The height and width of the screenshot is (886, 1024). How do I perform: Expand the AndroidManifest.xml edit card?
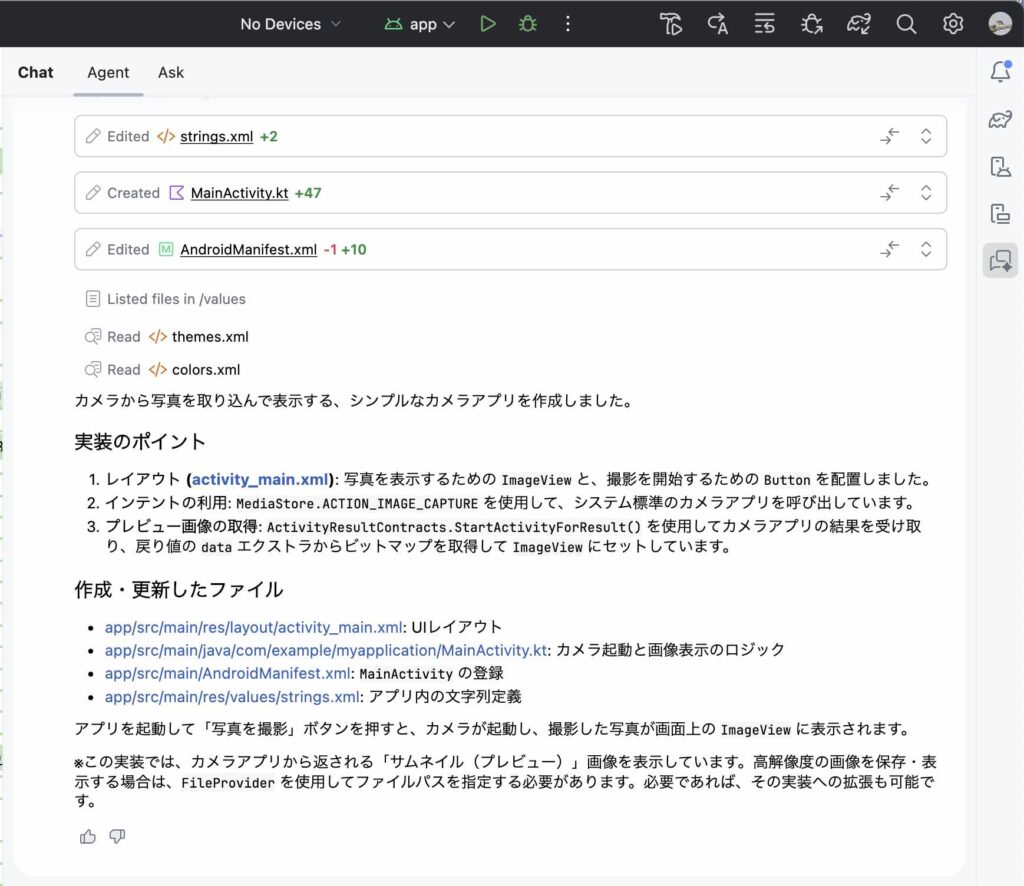coord(926,249)
